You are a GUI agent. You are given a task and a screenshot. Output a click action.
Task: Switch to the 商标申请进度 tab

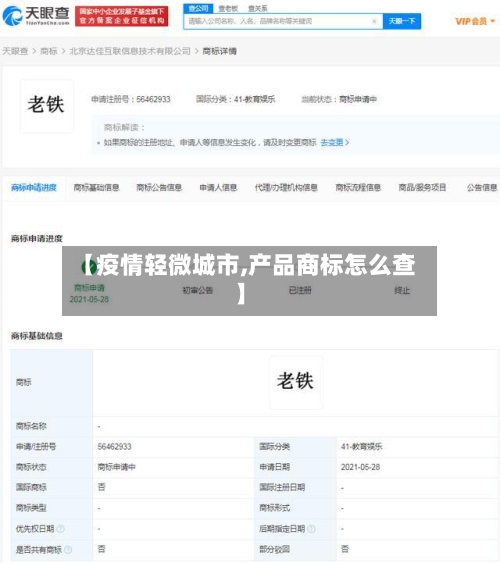(x=34, y=187)
